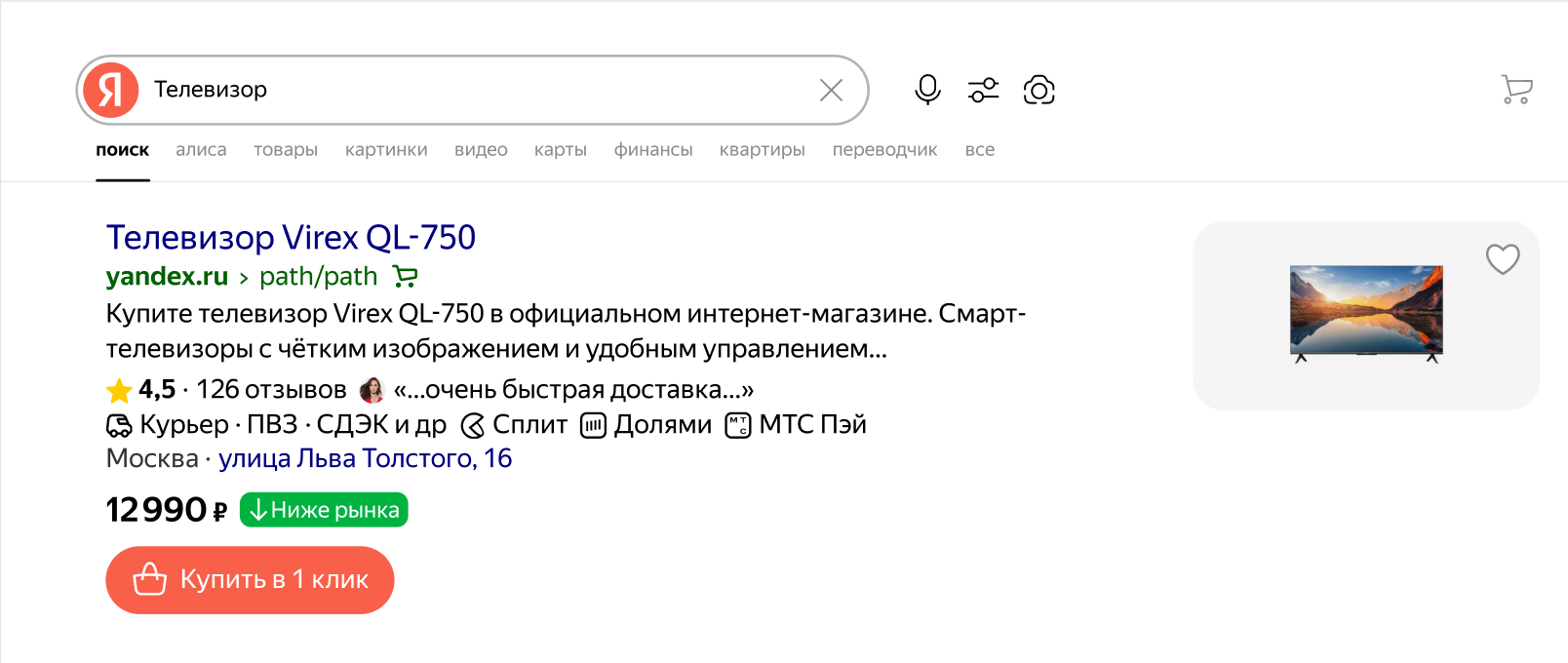The image size is (1568, 663).
Task: Add TV to favorites heart icon
Action: click(x=1503, y=258)
